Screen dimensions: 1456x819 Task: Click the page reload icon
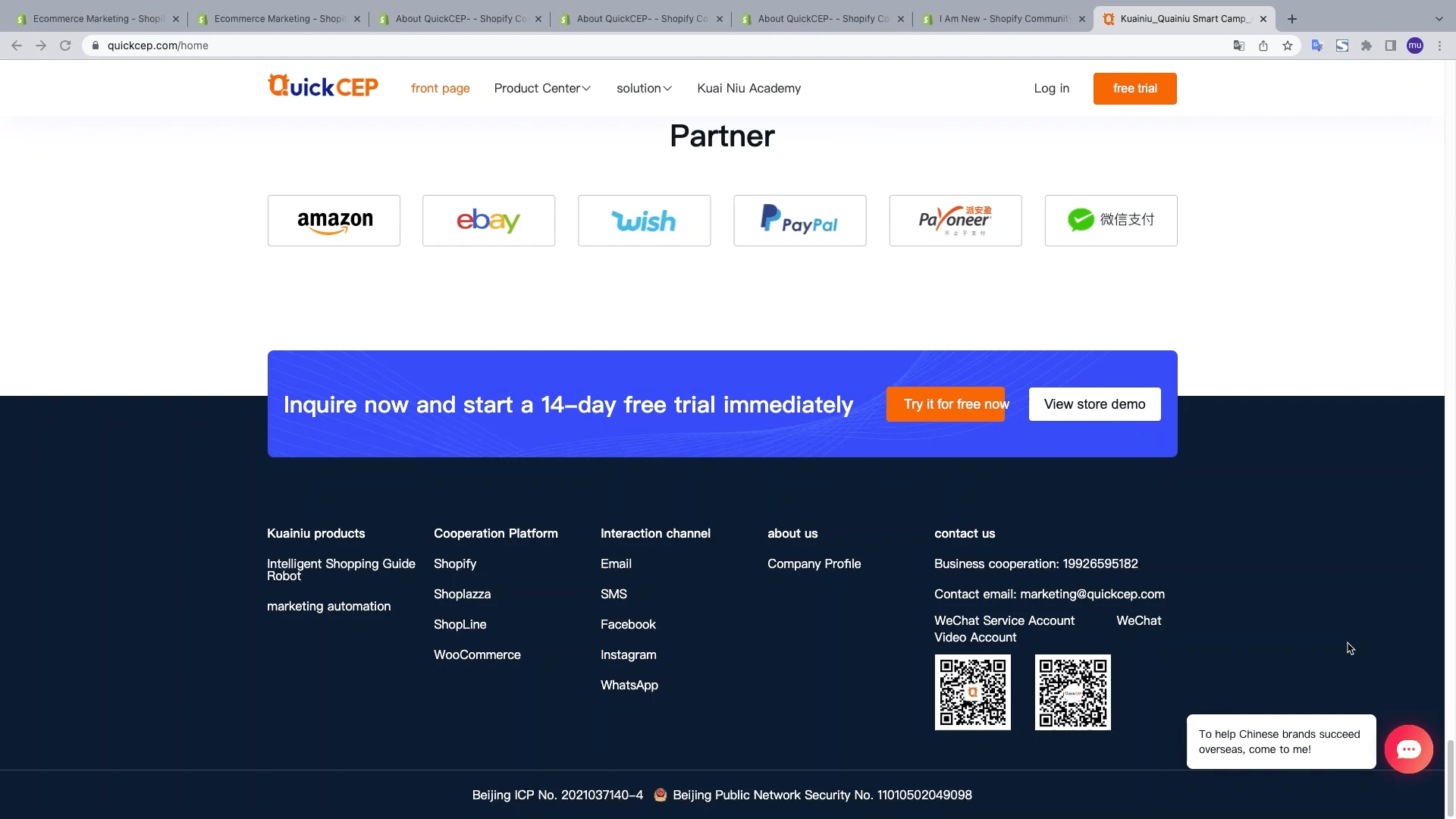click(65, 45)
